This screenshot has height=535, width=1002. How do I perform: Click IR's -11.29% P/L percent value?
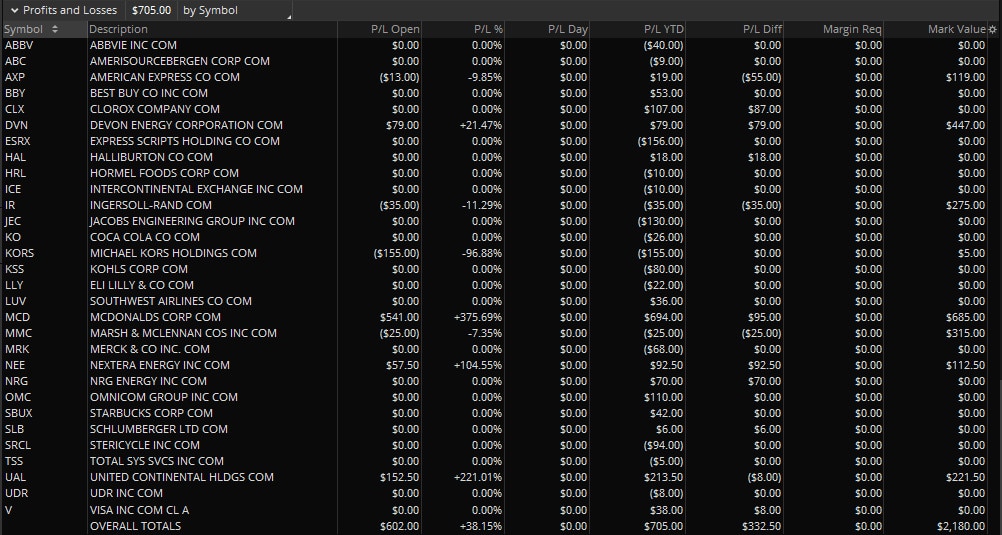point(482,205)
